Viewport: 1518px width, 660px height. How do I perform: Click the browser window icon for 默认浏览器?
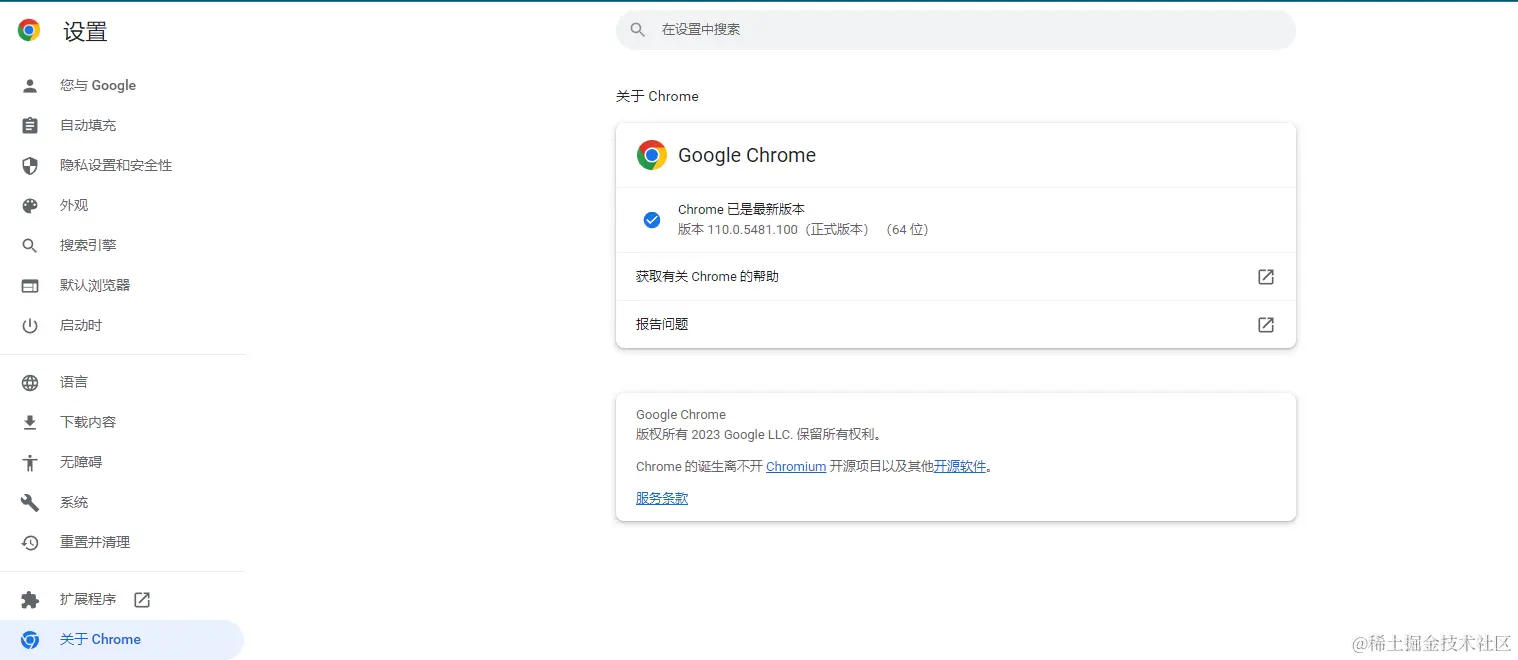click(30, 286)
